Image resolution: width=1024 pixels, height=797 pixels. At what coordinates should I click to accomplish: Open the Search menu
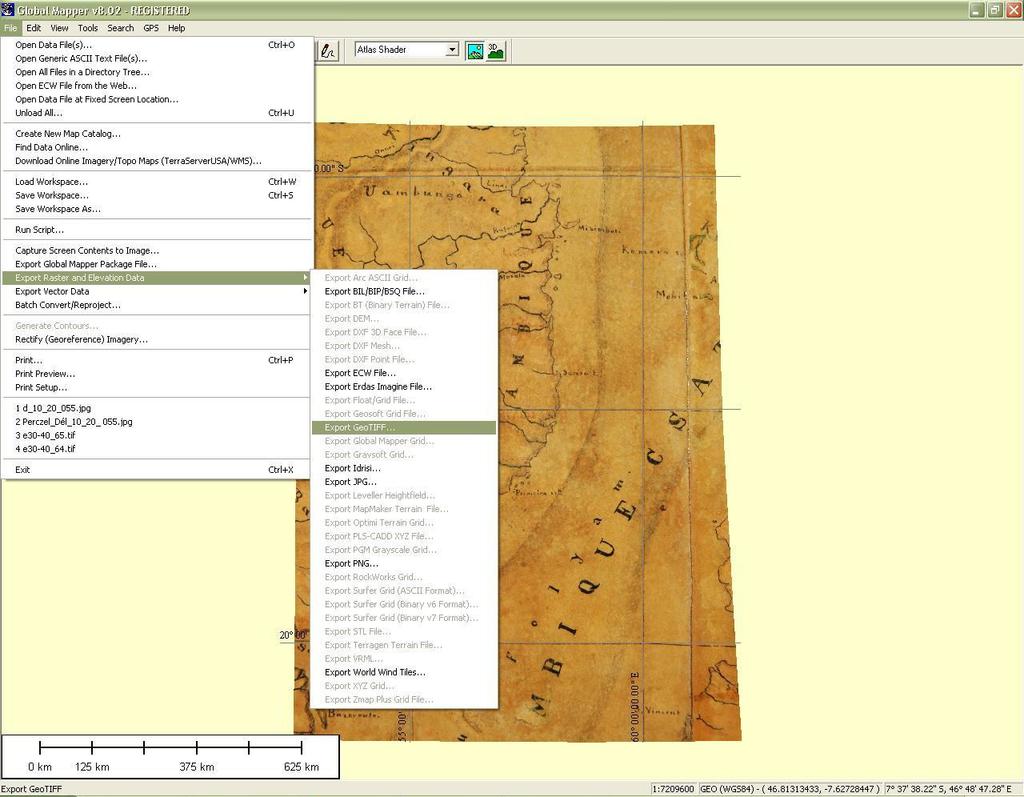coord(120,28)
